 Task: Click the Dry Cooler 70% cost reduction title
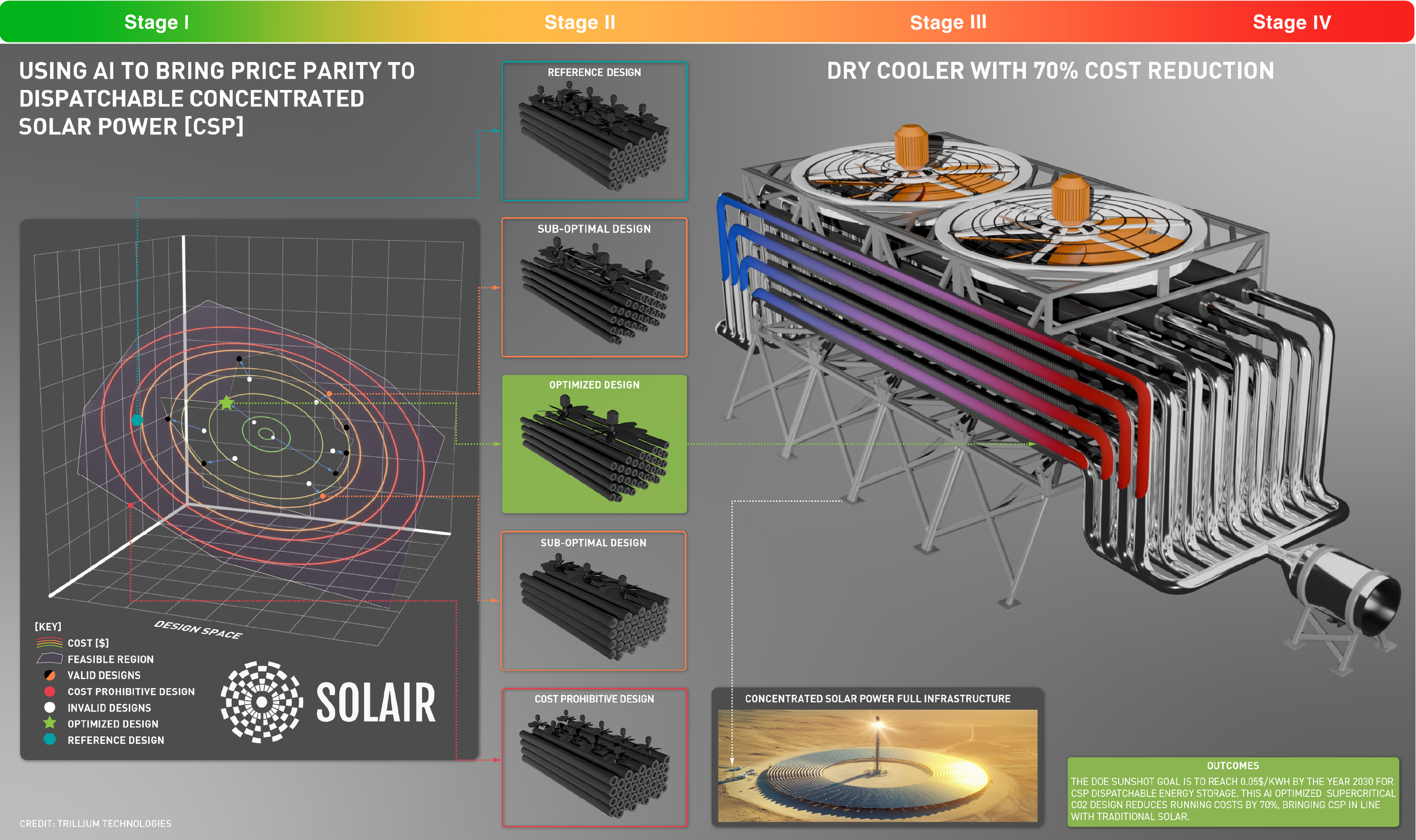click(x=1050, y=71)
